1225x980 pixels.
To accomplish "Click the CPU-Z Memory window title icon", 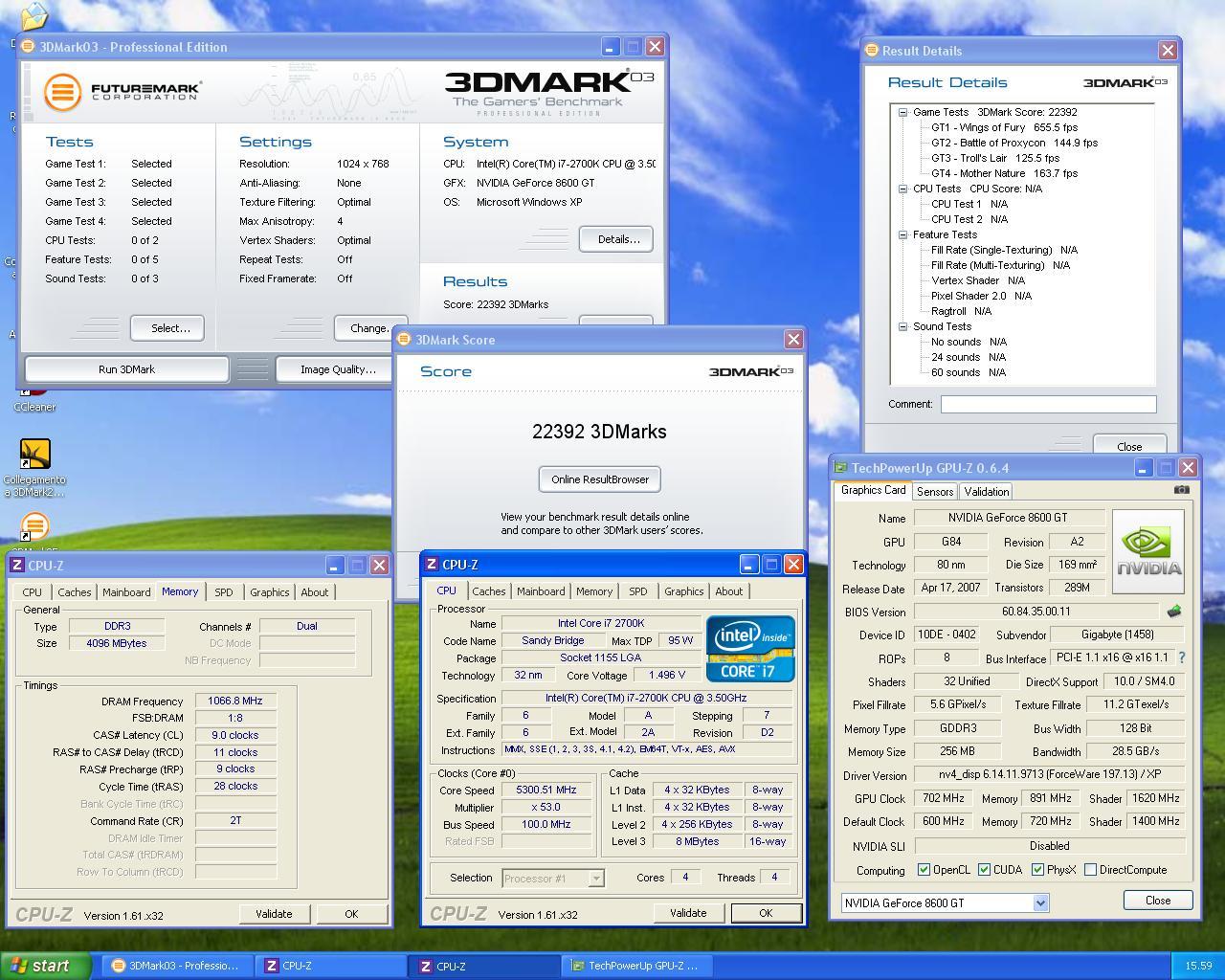I will [x=17, y=565].
